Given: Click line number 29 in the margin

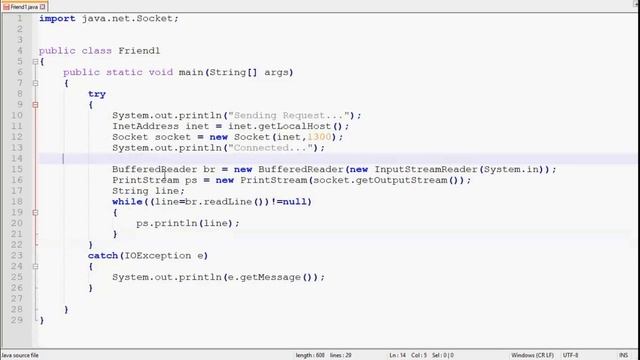Looking at the screenshot, I should click(x=17, y=320).
